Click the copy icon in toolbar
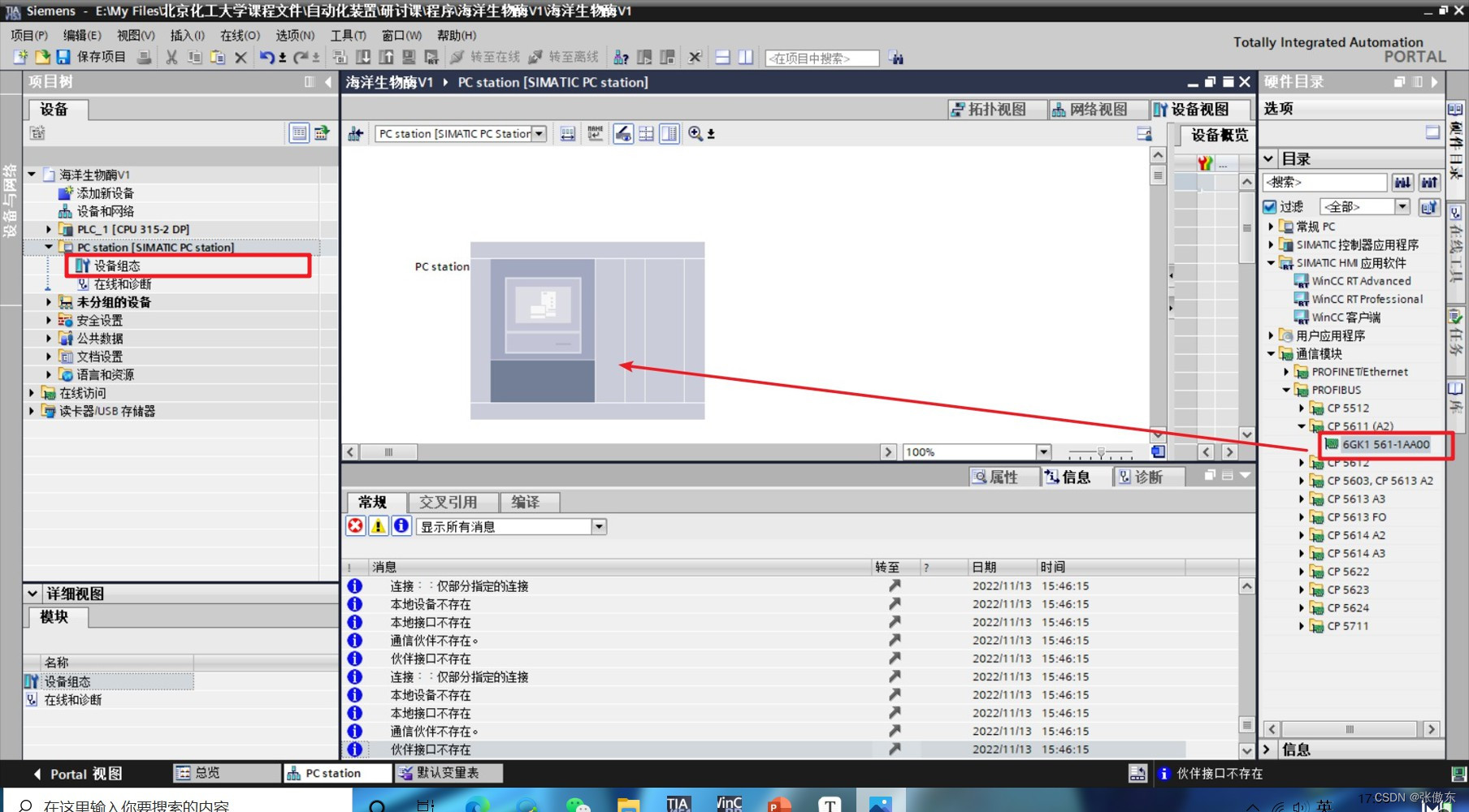The width and height of the screenshot is (1469, 812). click(194, 57)
